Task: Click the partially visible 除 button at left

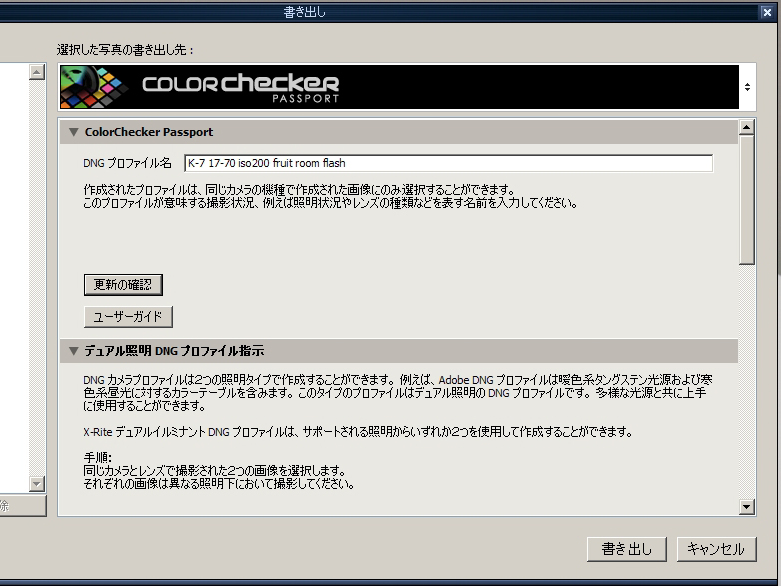Action: click(x=23, y=506)
